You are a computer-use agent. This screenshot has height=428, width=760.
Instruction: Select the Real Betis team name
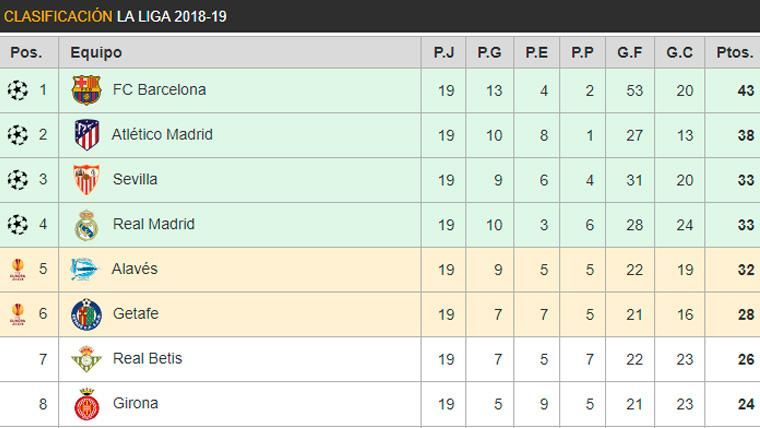[147, 359]
